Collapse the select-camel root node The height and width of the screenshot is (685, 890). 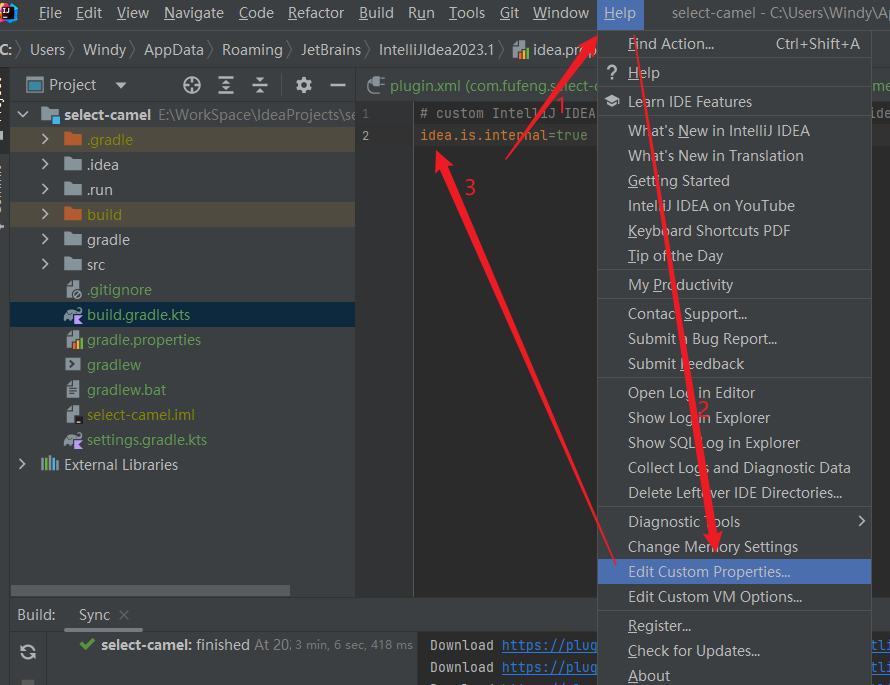23,115
